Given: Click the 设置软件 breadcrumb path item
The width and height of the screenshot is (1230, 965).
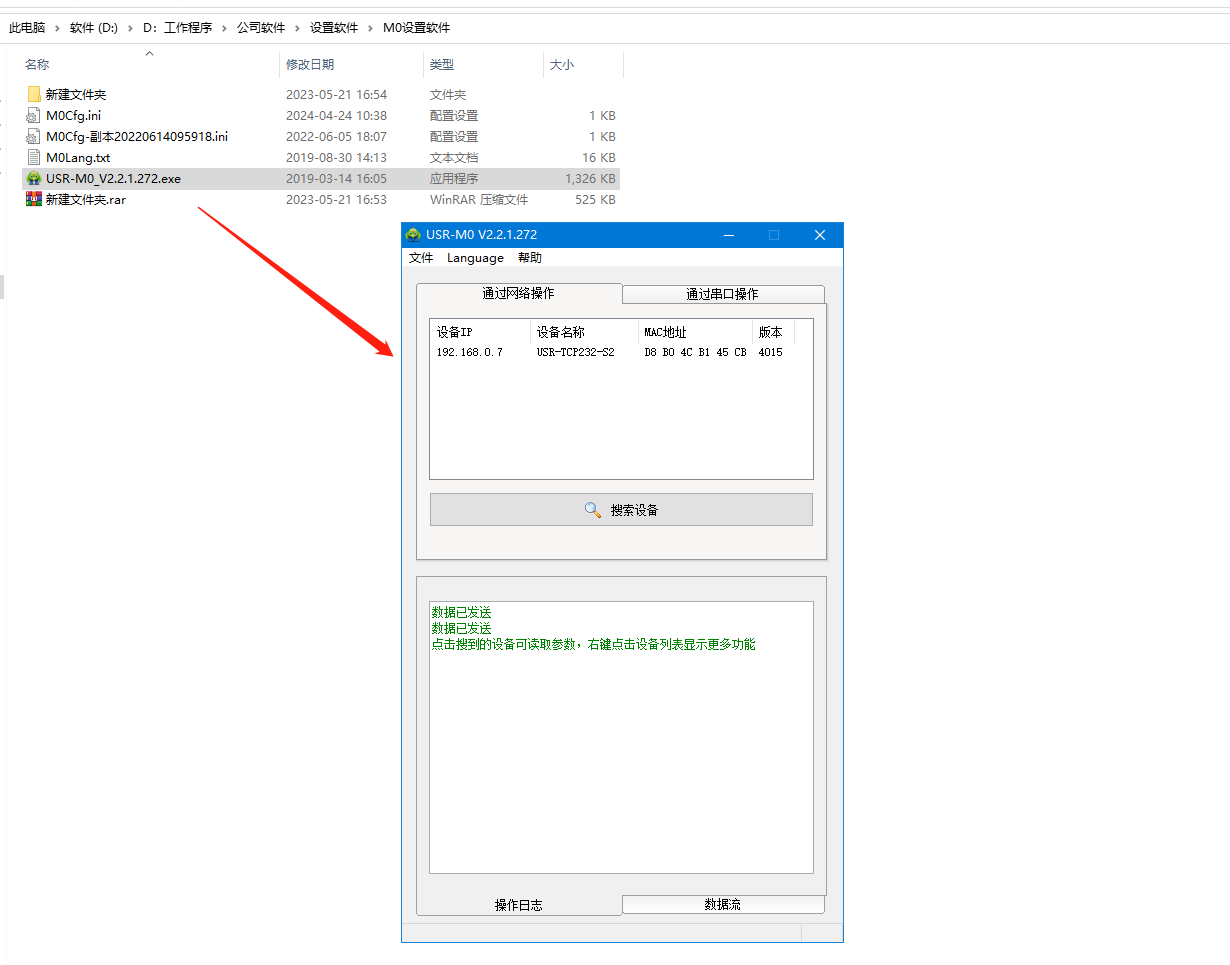Looking at the screenshot, I should [x=333, y=28].
